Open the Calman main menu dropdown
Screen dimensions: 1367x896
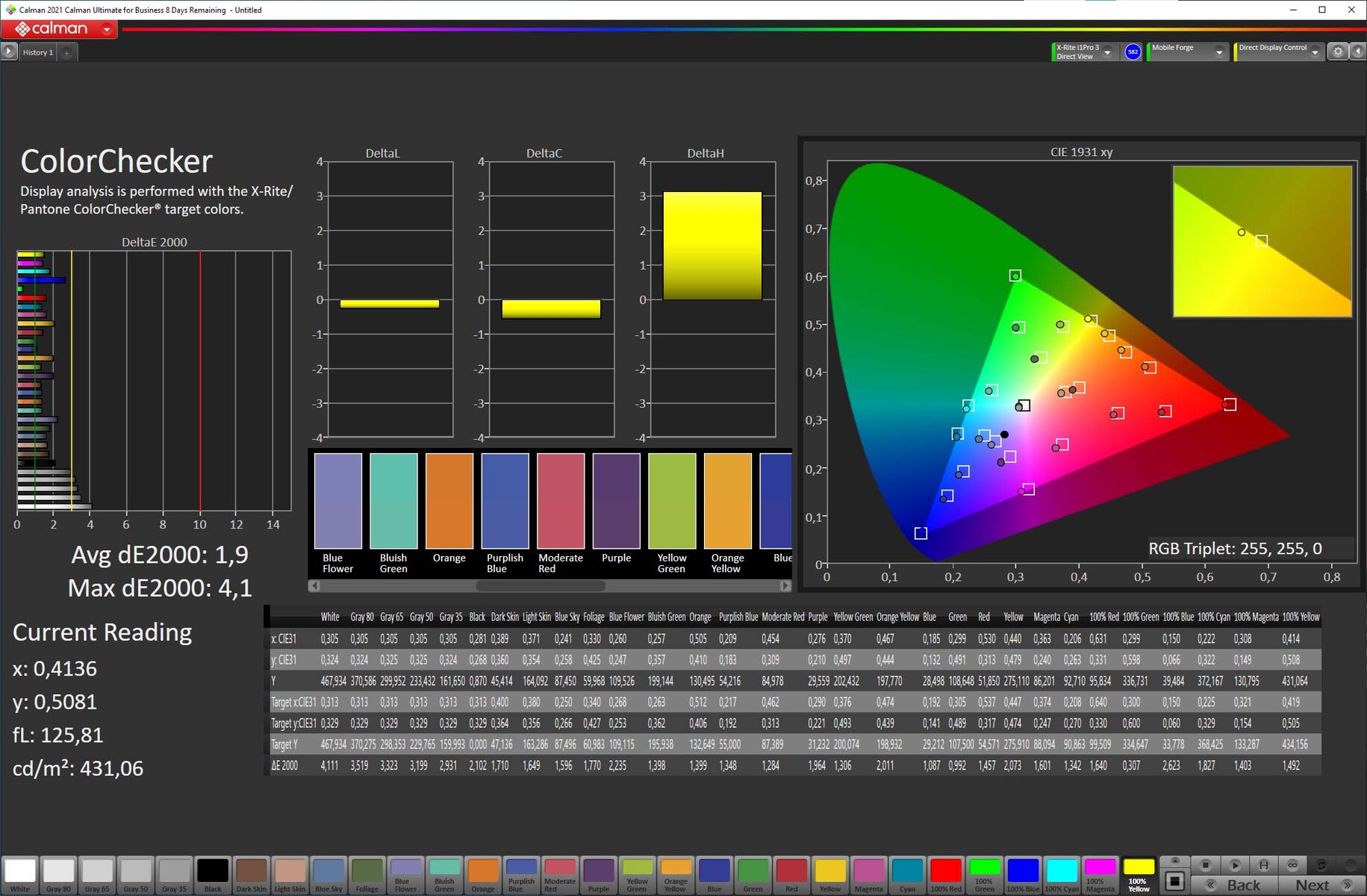pyautogui.click(x=107, y=29)
